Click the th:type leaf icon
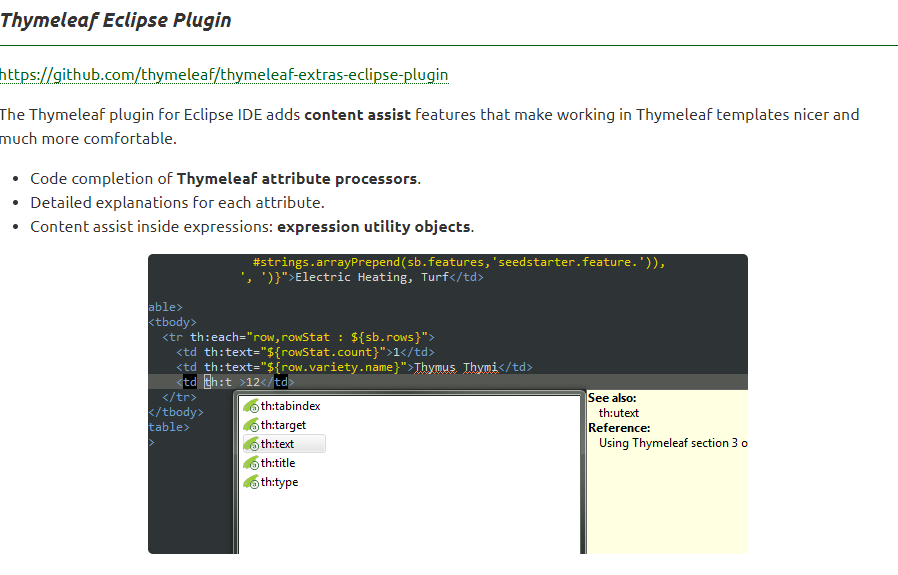Image resolution: width=898 pixels, height=575 pixels. (251, 482)
